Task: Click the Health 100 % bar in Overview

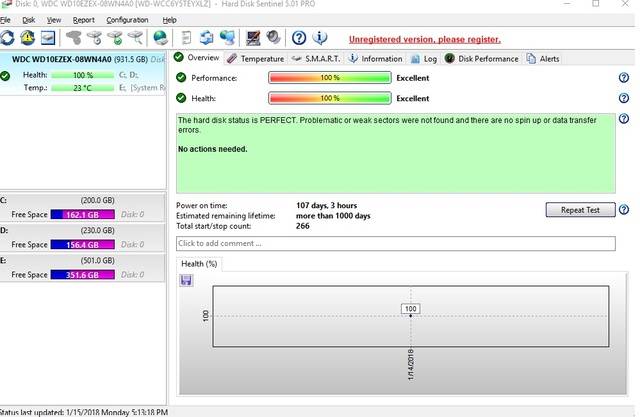Action: (x=330, y=98)
